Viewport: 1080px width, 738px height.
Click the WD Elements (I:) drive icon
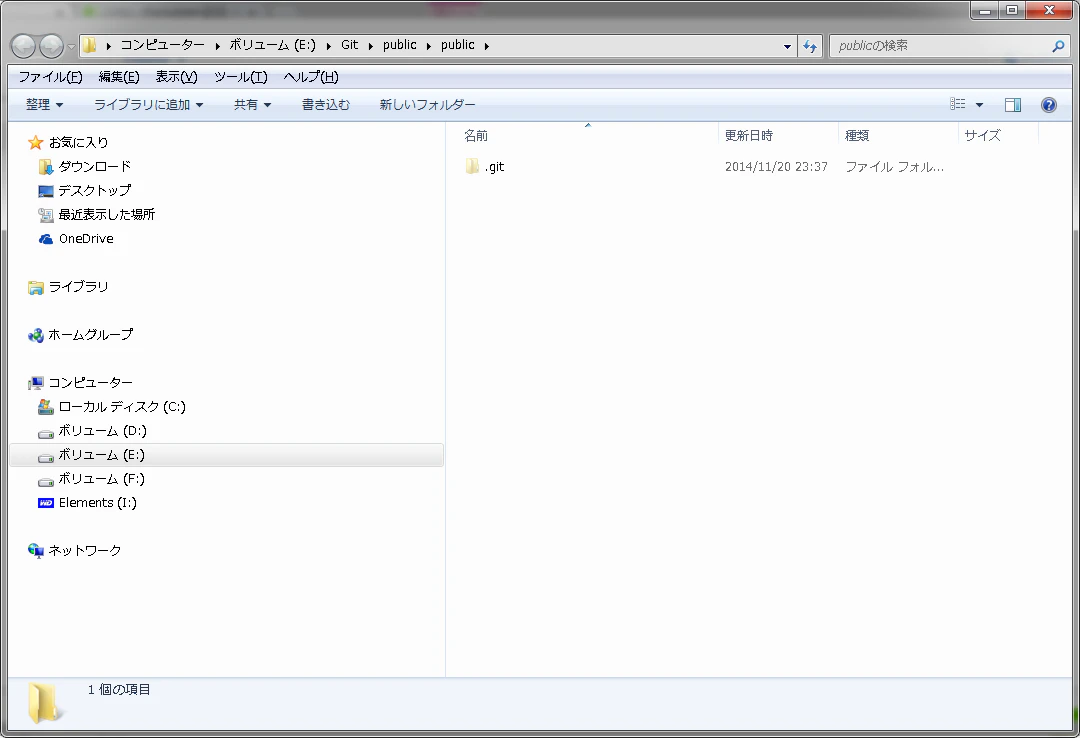45,503
